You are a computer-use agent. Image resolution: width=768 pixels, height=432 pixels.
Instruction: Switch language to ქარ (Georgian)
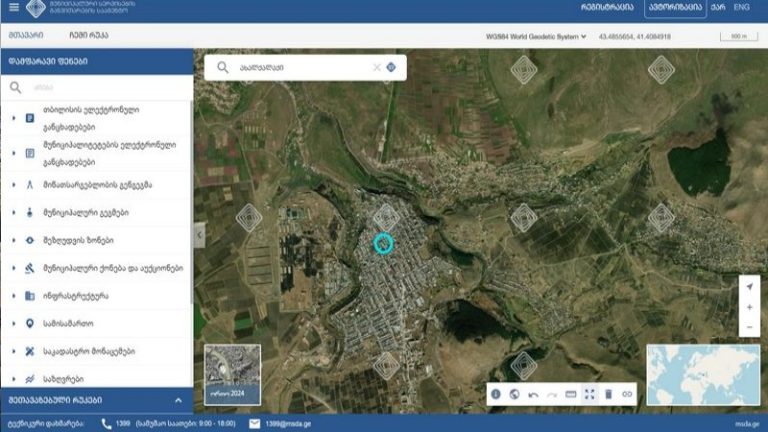point(718,7)
